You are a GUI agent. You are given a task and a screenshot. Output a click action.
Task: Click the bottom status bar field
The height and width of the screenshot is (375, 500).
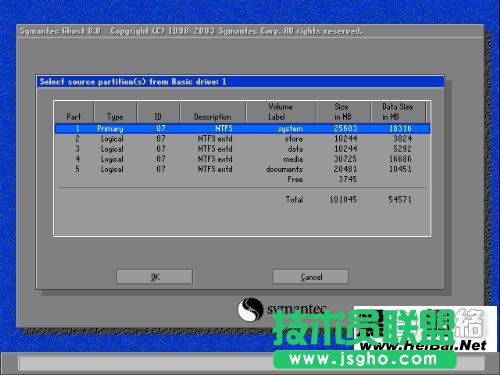[x=251, y=363]
